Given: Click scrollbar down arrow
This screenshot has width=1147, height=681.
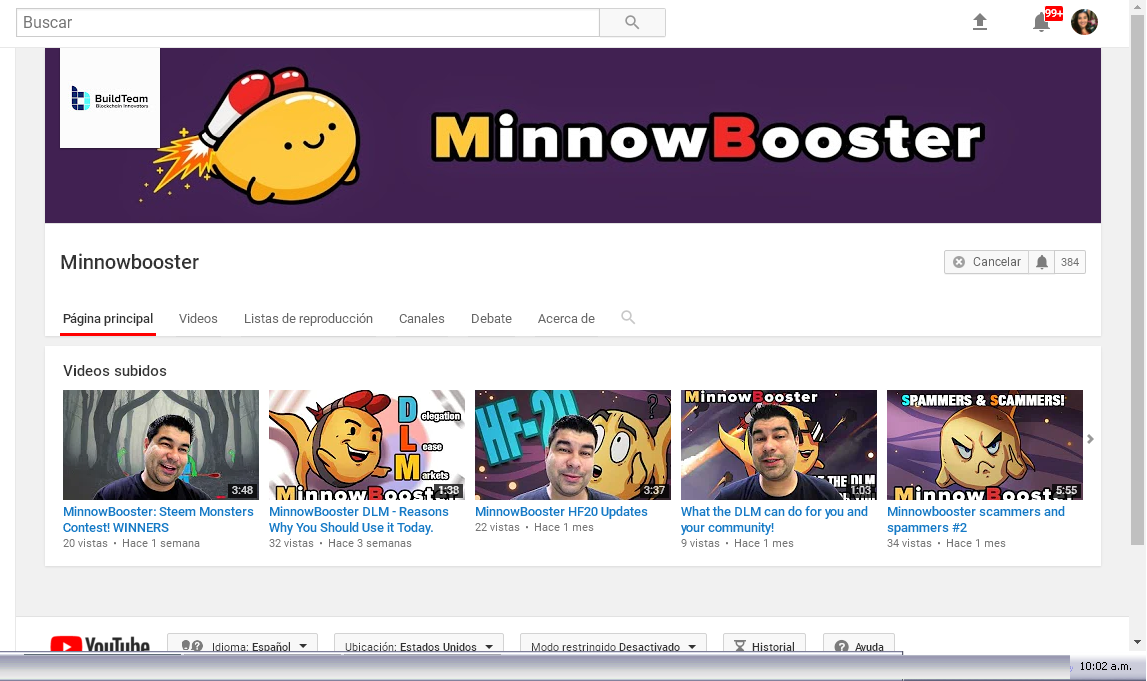Looking at the screenshot, I should click(1137, 642).
